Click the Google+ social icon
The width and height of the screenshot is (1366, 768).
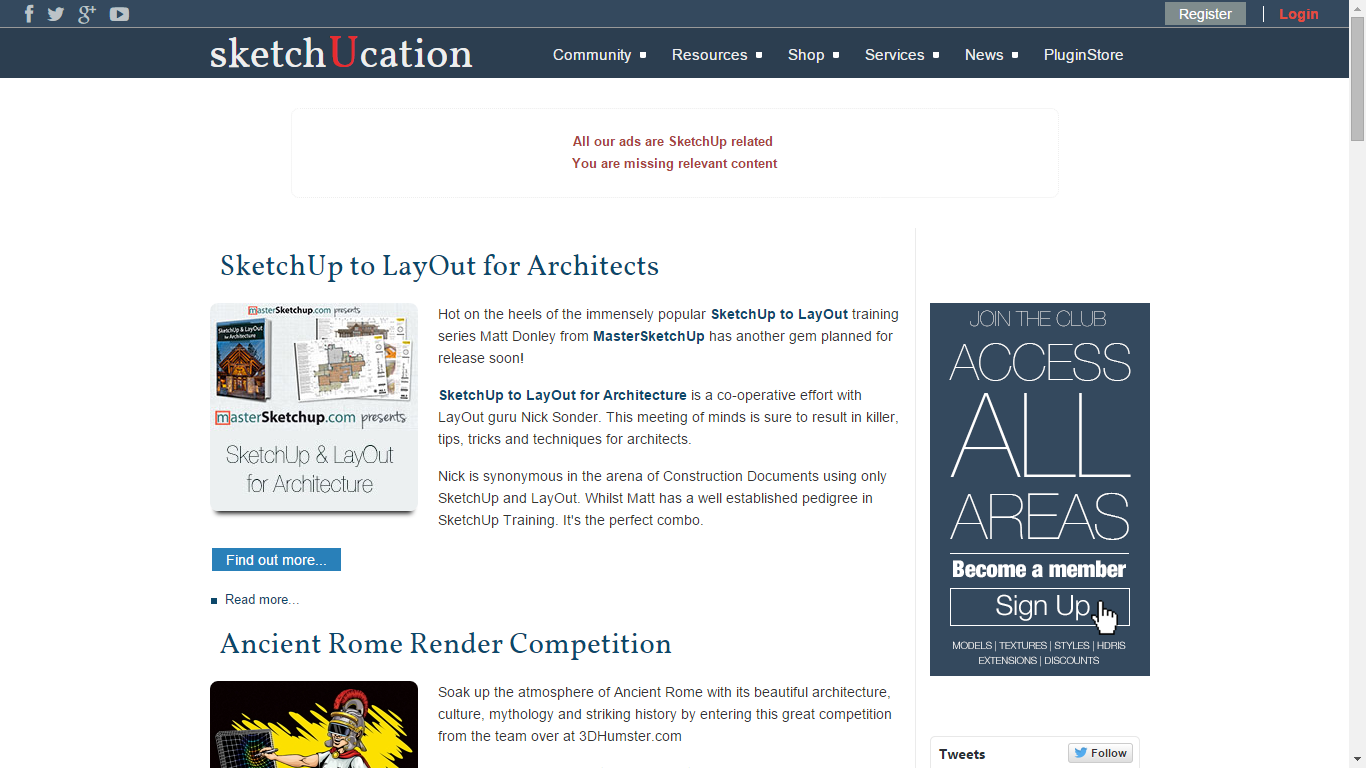[87, 14]
